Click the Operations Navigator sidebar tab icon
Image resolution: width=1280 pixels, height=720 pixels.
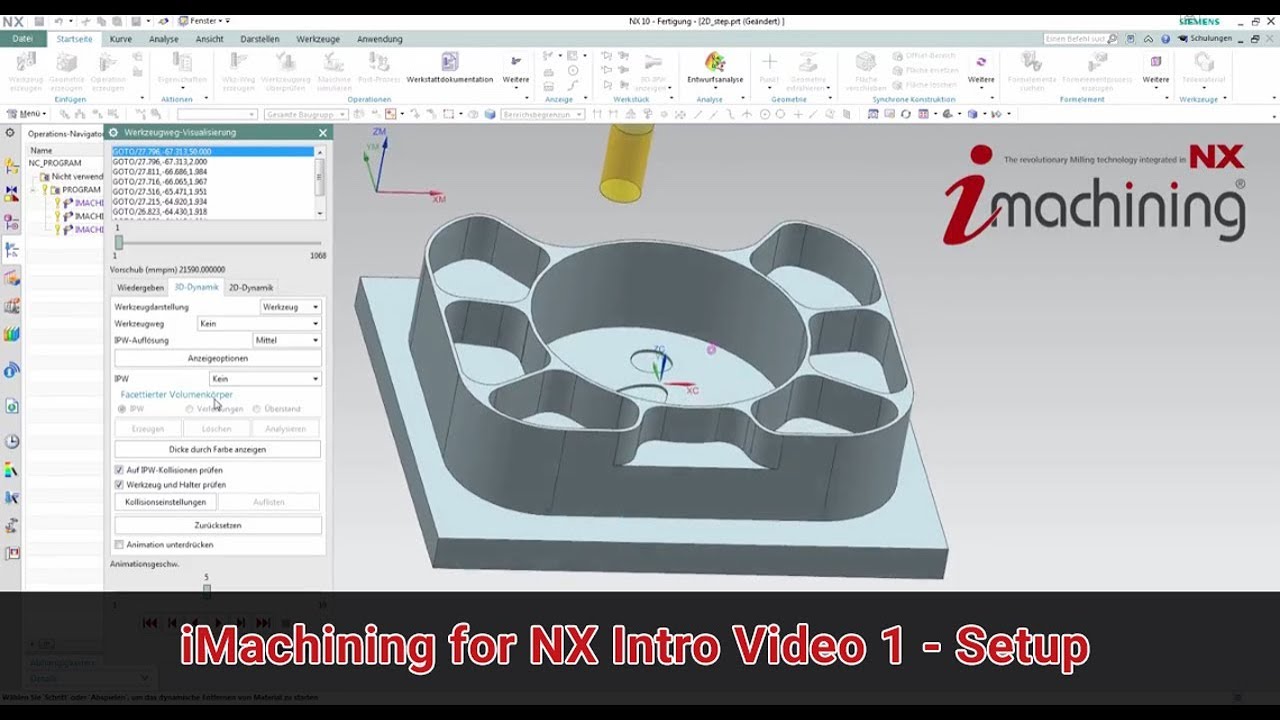pyautogui.click(x=12, y=250)
